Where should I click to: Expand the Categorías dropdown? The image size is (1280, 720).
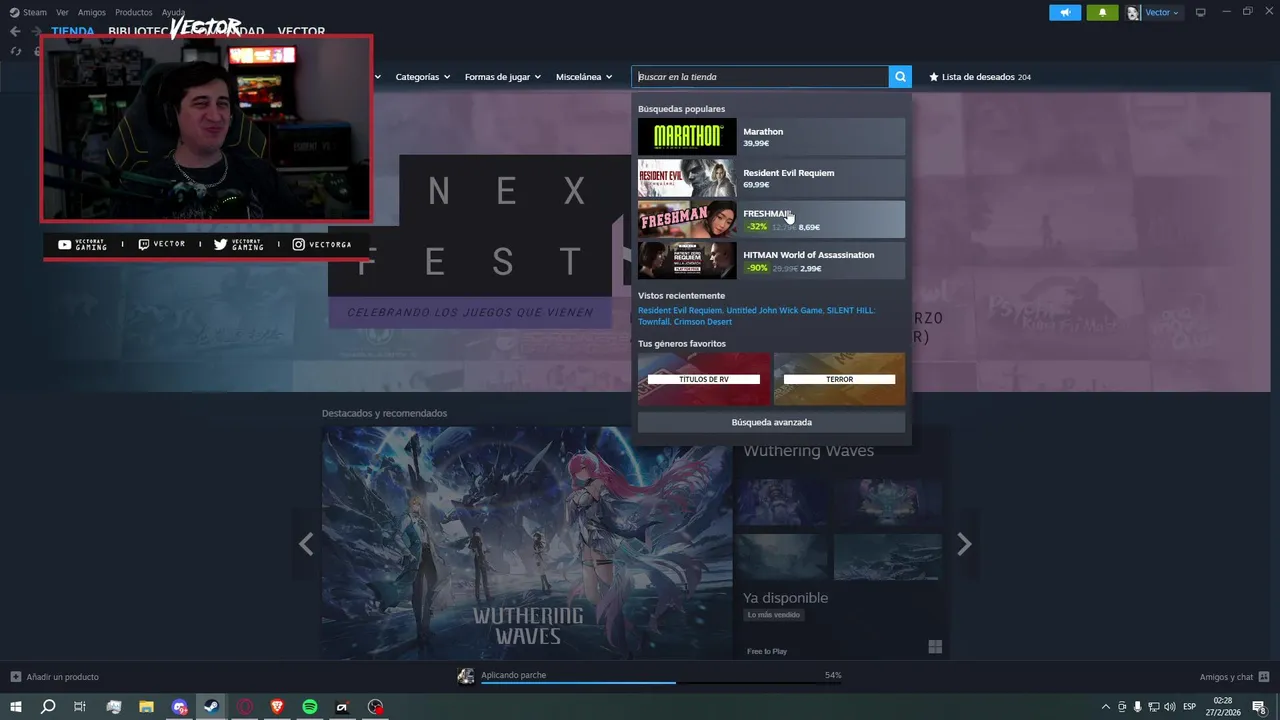[x=422, y=77]
